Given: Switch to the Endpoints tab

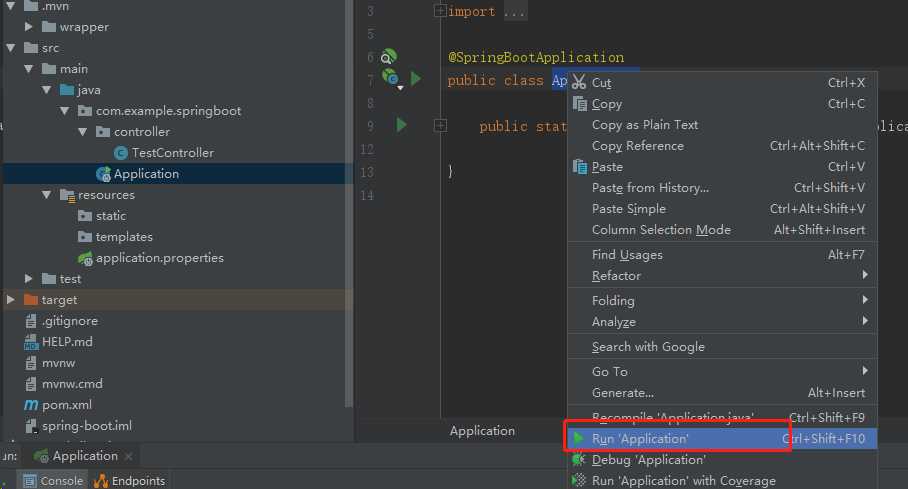Looking at the screenshot, I should pyautogui.click(x=130, y=481).
